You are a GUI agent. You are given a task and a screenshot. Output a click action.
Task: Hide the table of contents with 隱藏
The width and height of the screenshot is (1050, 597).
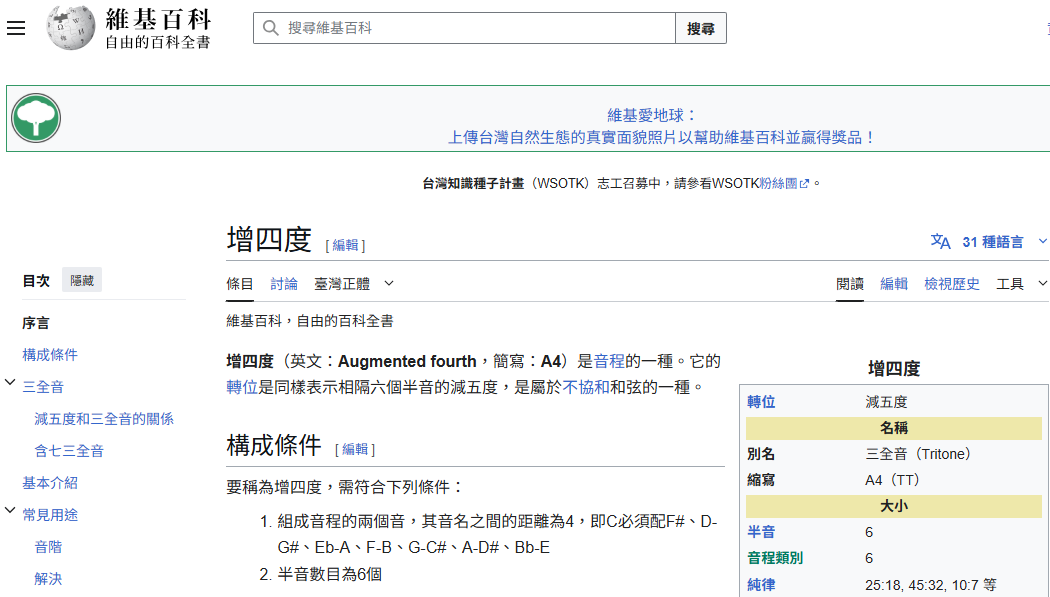coord(82,280)
